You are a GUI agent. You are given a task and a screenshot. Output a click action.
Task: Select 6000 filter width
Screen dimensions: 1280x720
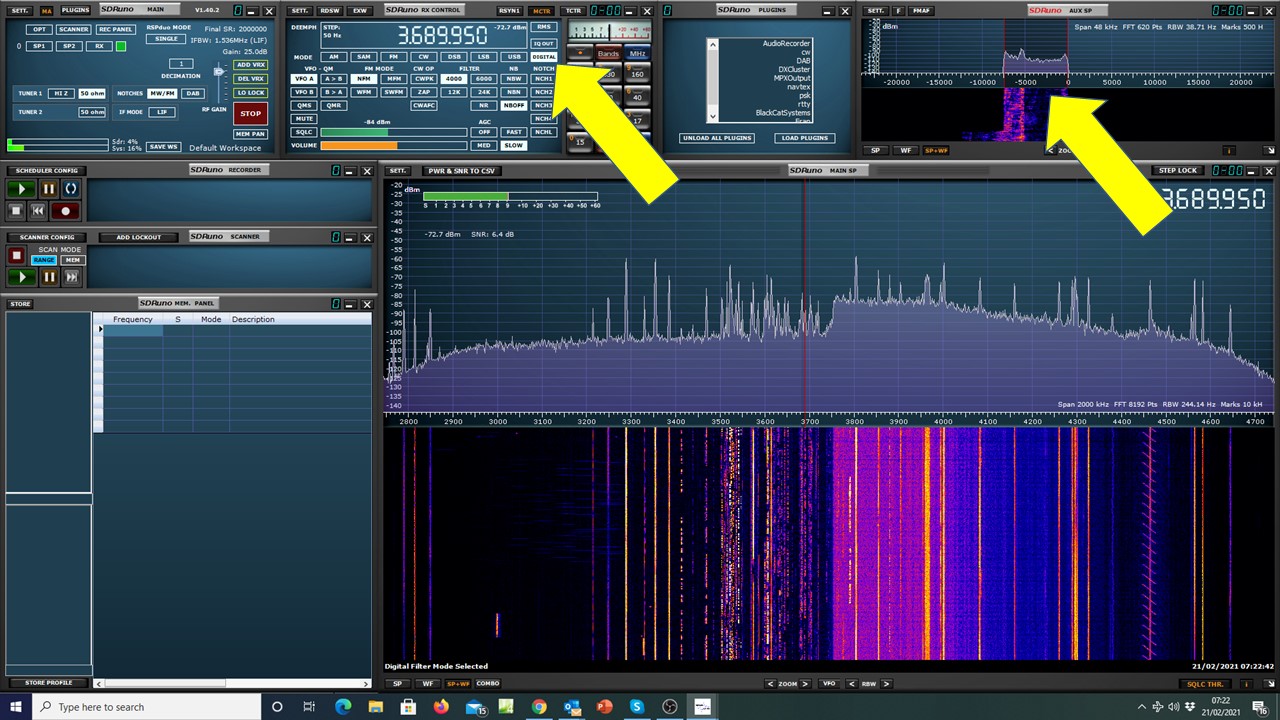tap(483, 78)
